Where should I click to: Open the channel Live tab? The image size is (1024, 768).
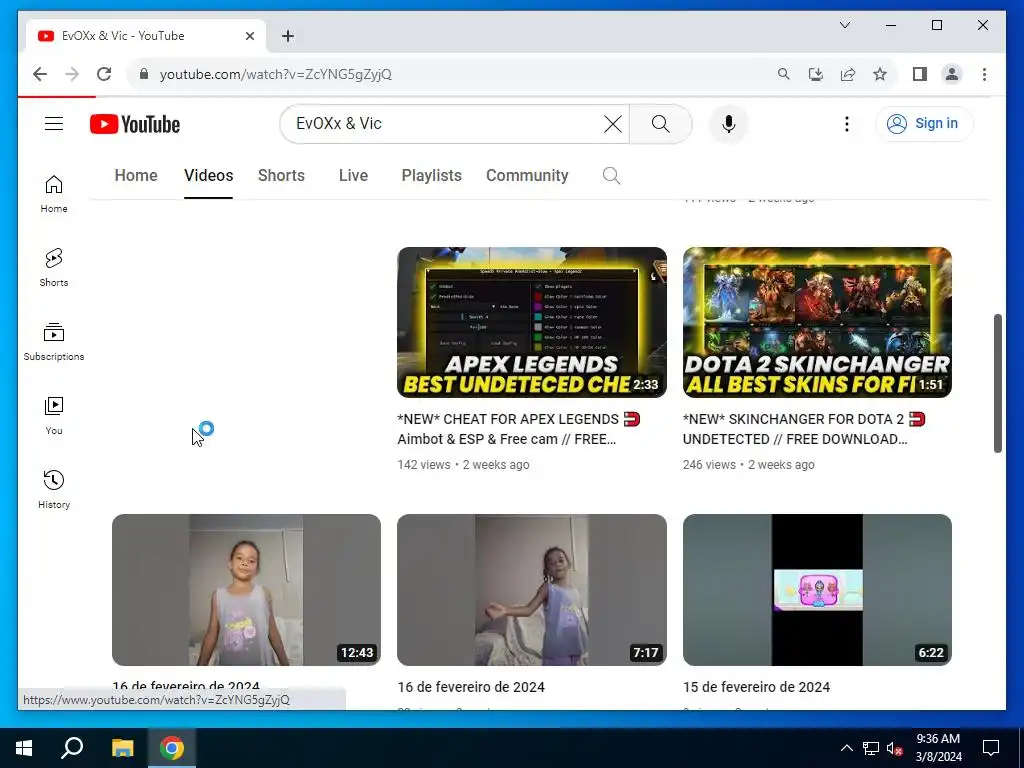coord(353,175)
